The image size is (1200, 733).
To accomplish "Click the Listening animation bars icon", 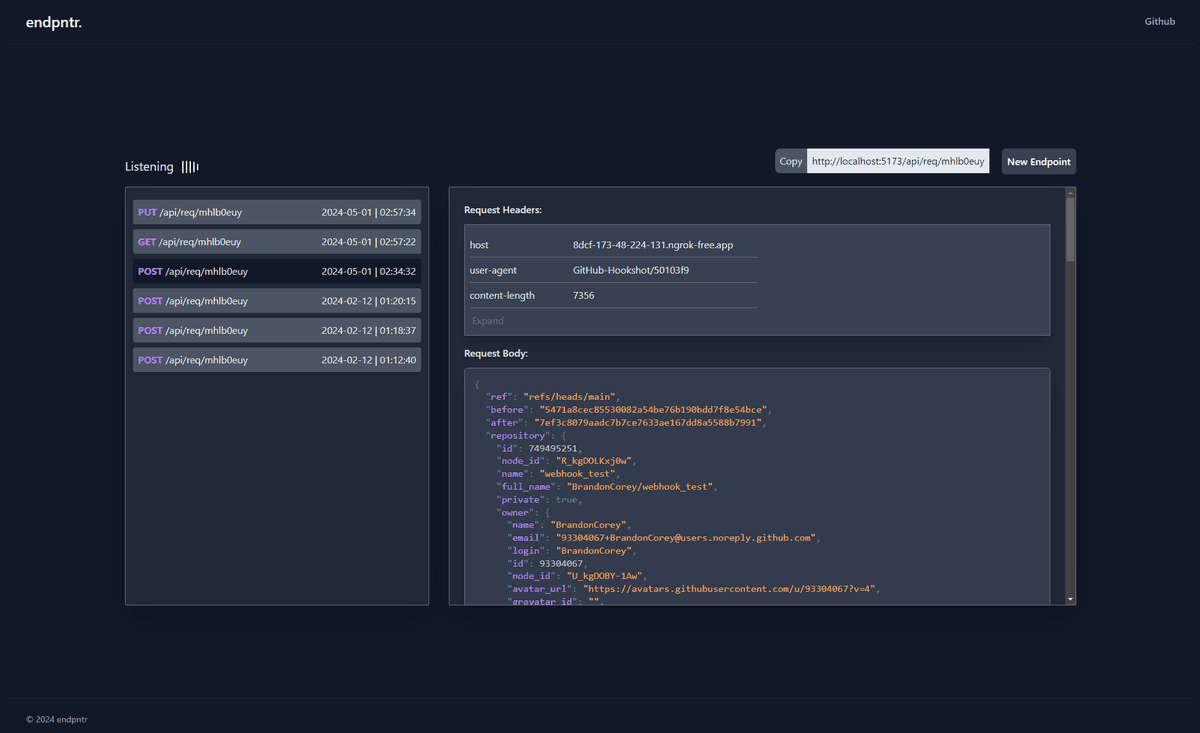I will 190,167.
